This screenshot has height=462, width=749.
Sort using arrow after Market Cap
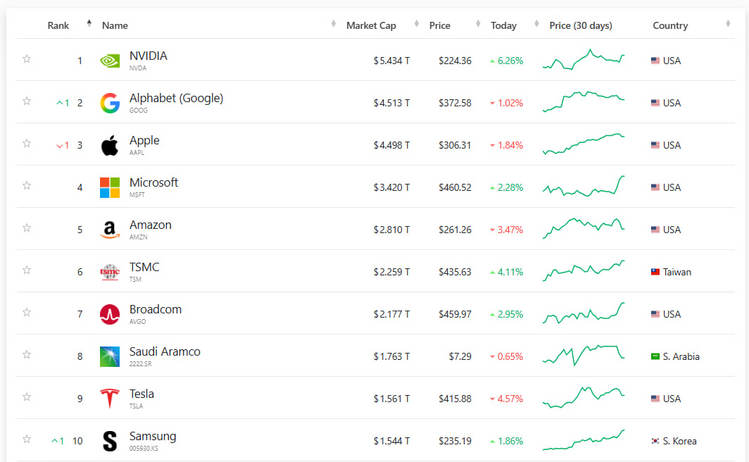[x=417, y=23]
